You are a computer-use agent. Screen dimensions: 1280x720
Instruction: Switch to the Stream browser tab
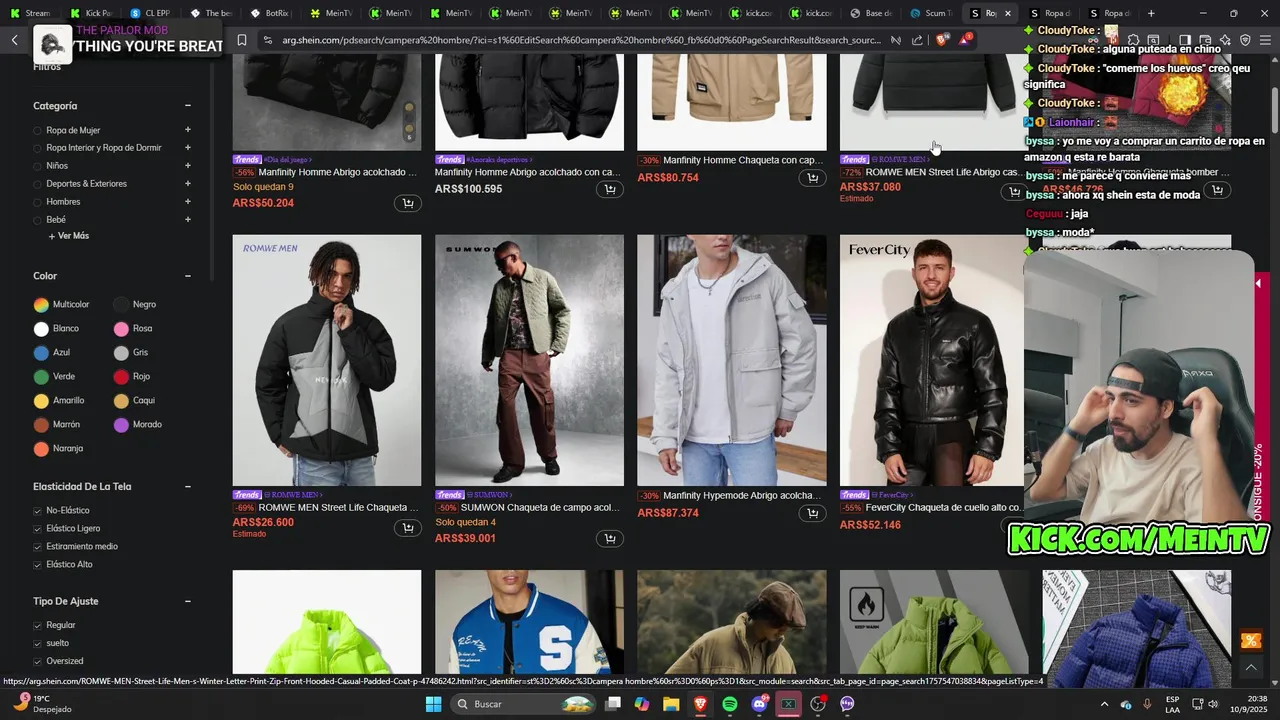click(30, 13)
